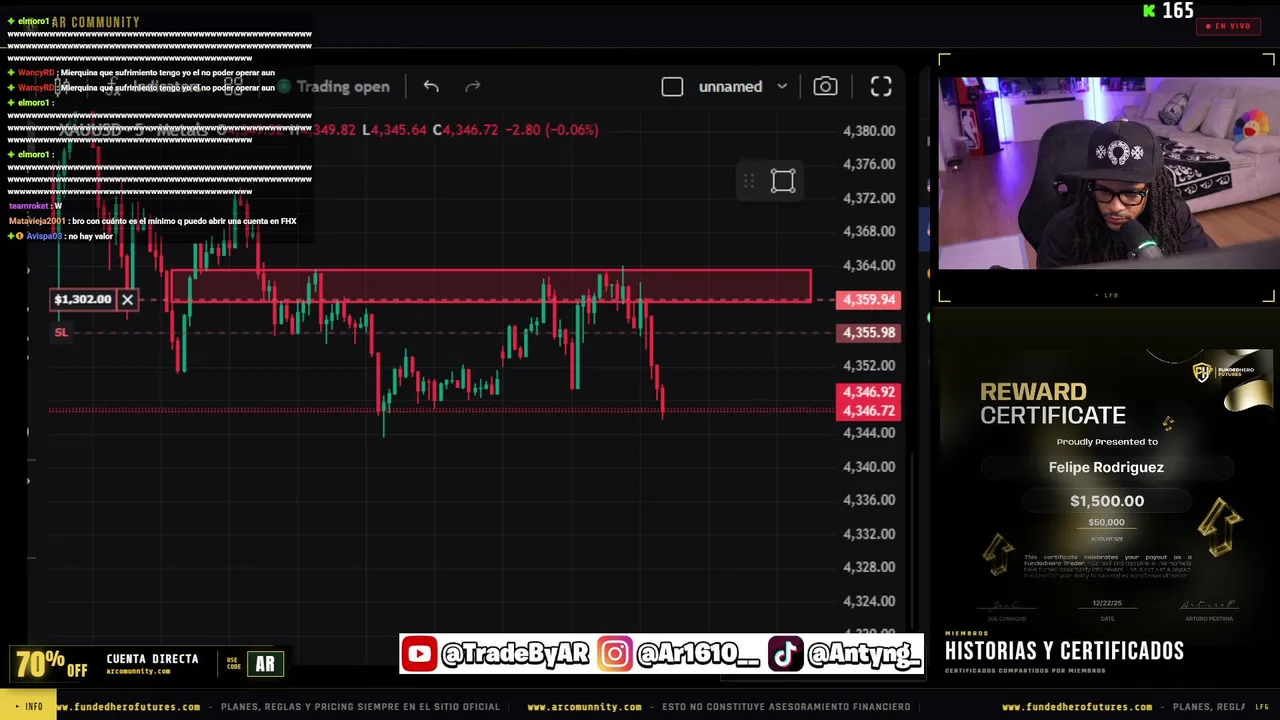This screenshot has height=720, width=1280.
Task: Undo the last chart action
Action: pyautogui.click(x=431, y=87)
